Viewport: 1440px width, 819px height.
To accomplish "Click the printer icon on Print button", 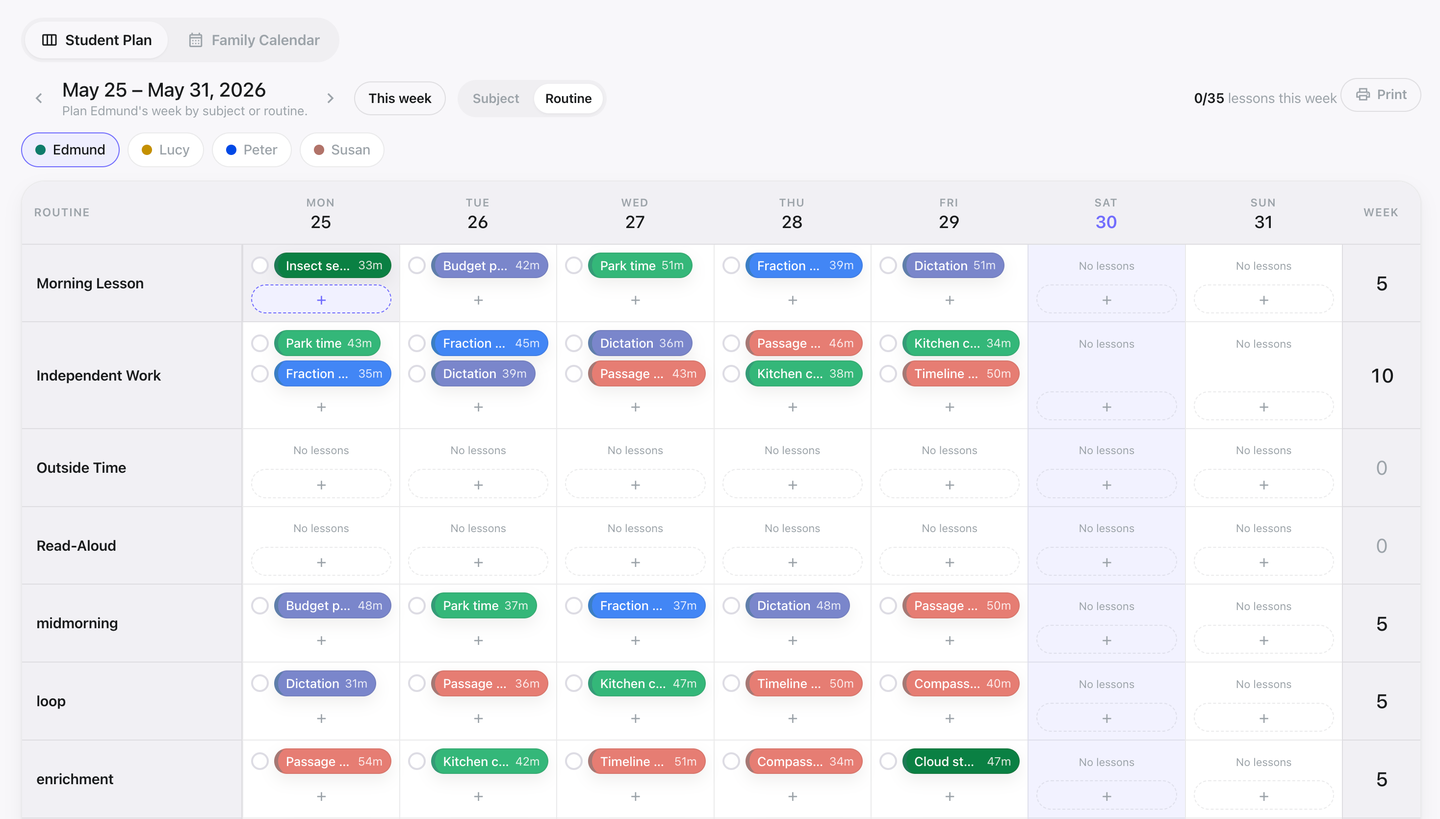I will click(x=1362, y=95).
